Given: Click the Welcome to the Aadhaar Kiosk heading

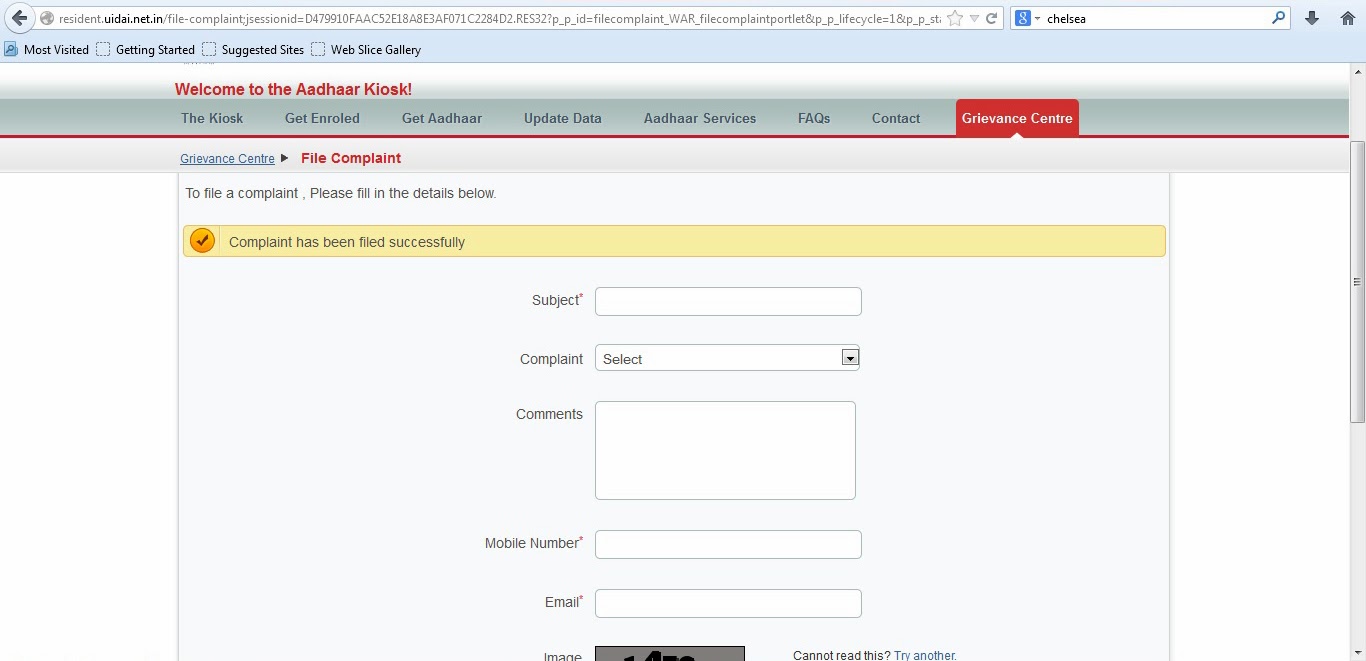Looking at the screenshot, I should [x=293, y=89].
